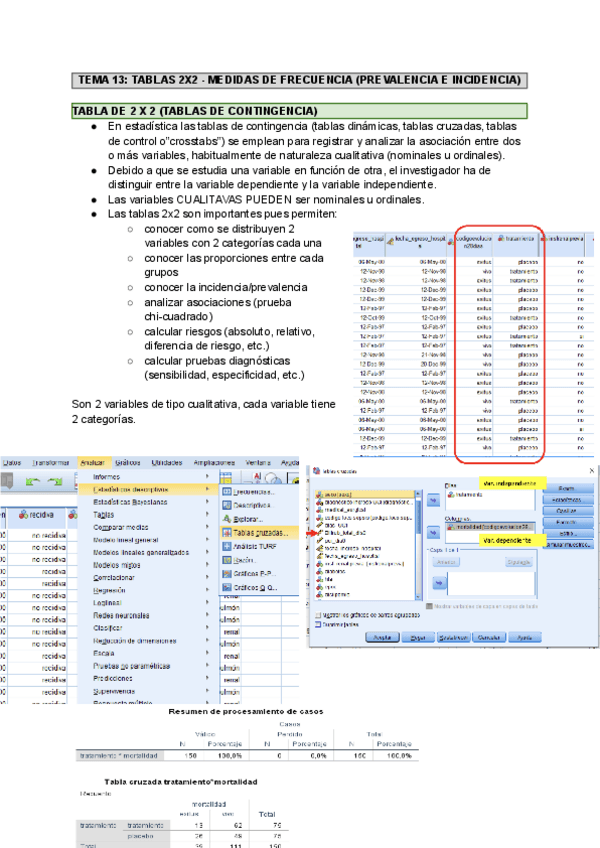Viewport: 600px width, 848px height.
Task: Open the Ampliaciones menu
Action: click(214, 463)
